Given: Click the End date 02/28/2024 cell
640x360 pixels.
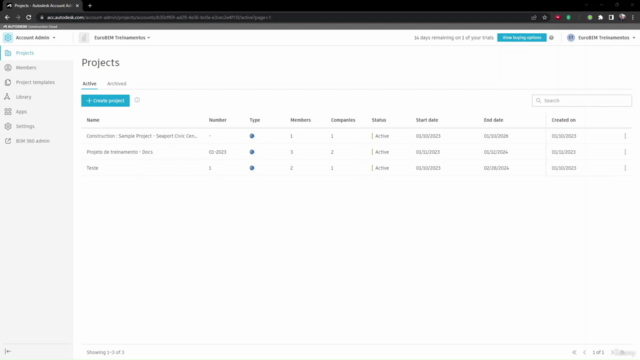Looking at the screenshot, I should coord(496,168).
